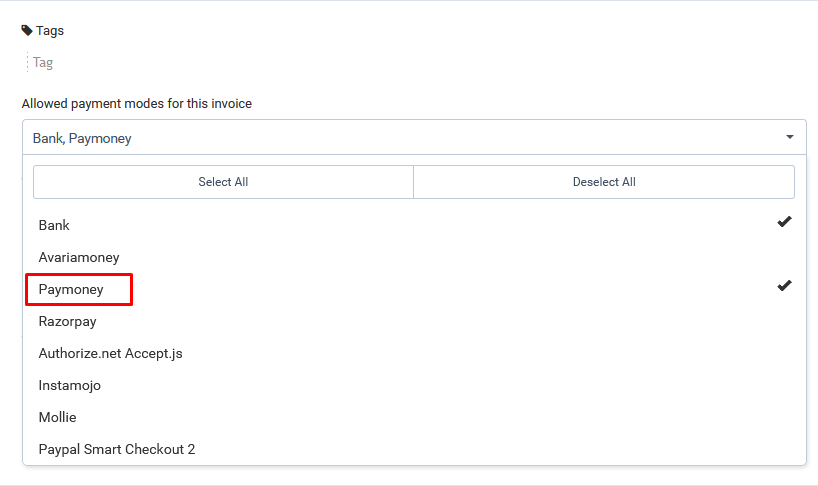Viewport: 818px width, 486px height.
Task: Click the tag icon beside Tags
Action: [x=27, y=30]
